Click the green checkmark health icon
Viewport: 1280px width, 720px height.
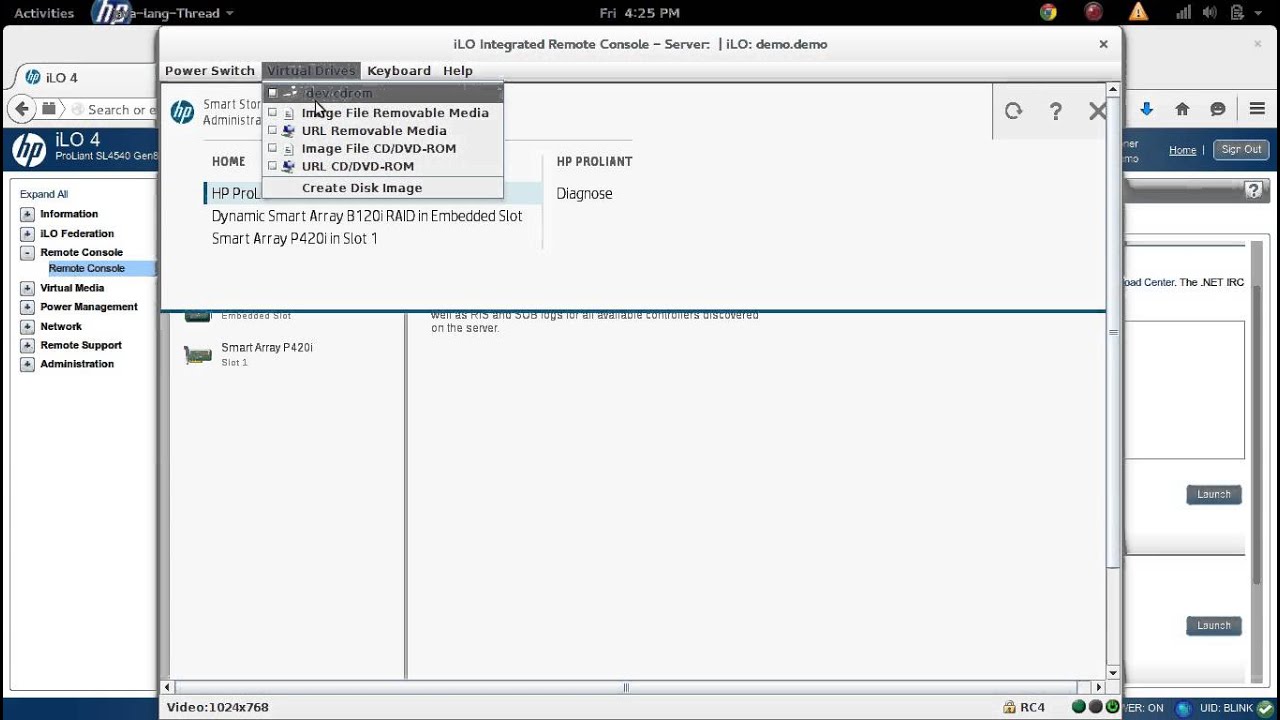pyautogui.click(x=1264, y=708)
